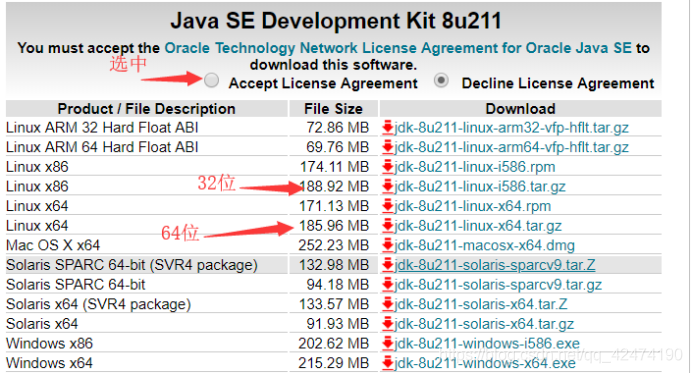Click the 174.11 MB file size cell
This screenshot has width=692, height=373.
pos(335,167)
